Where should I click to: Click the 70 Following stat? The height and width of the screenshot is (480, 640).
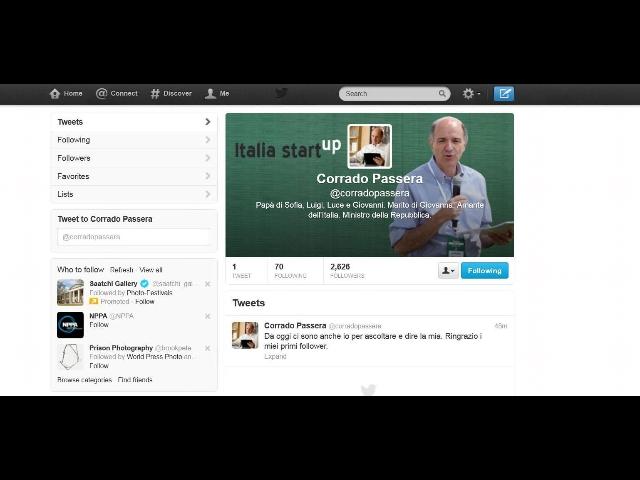[290, 271]
